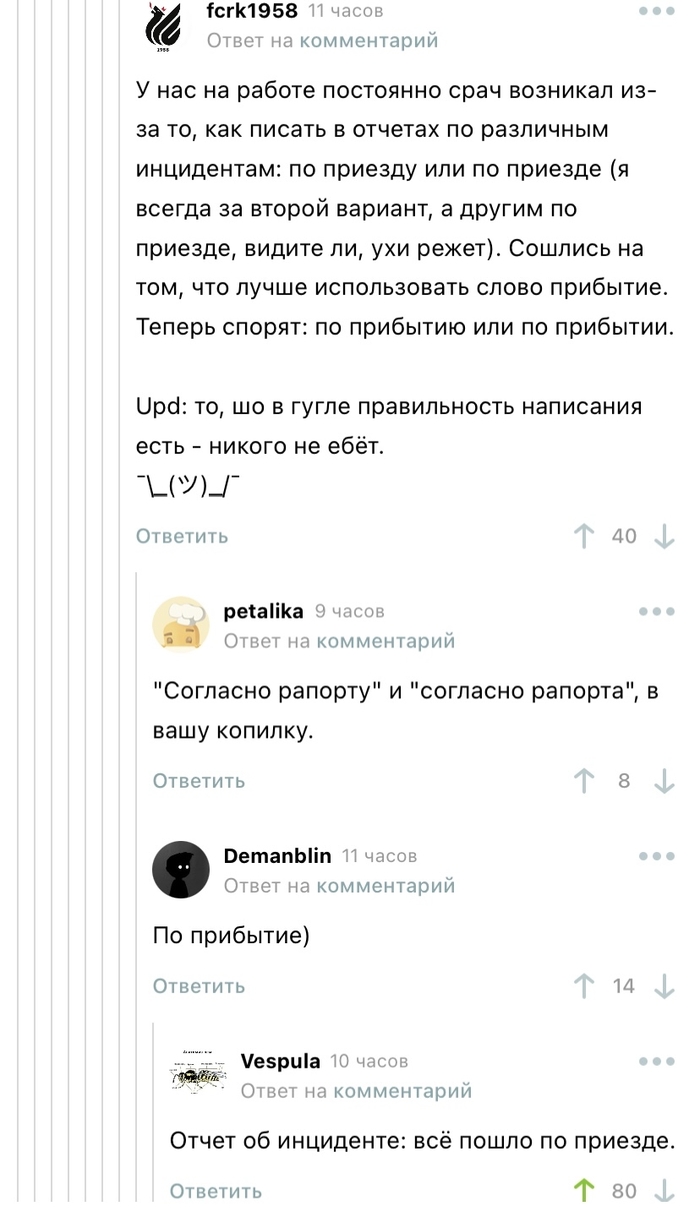Downvote Vespula's incident report joke comment
Viewport: 700px width, 1212px height.
664,1190
